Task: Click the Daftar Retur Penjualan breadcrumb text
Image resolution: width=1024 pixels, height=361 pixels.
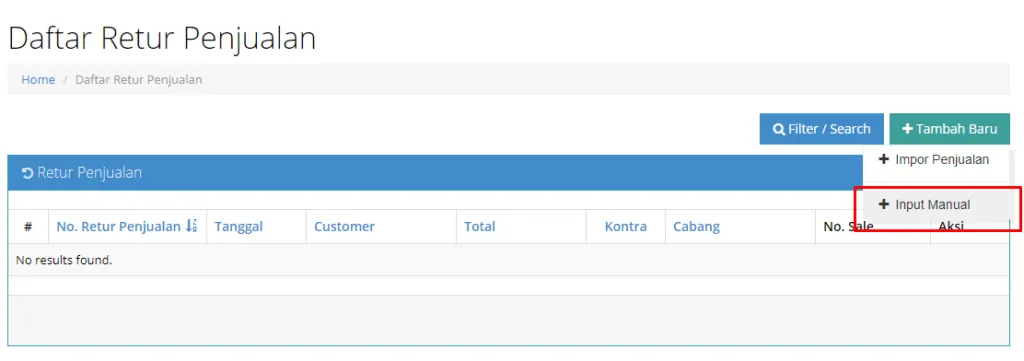Action: pyautogui.click(x=138, y=80)
